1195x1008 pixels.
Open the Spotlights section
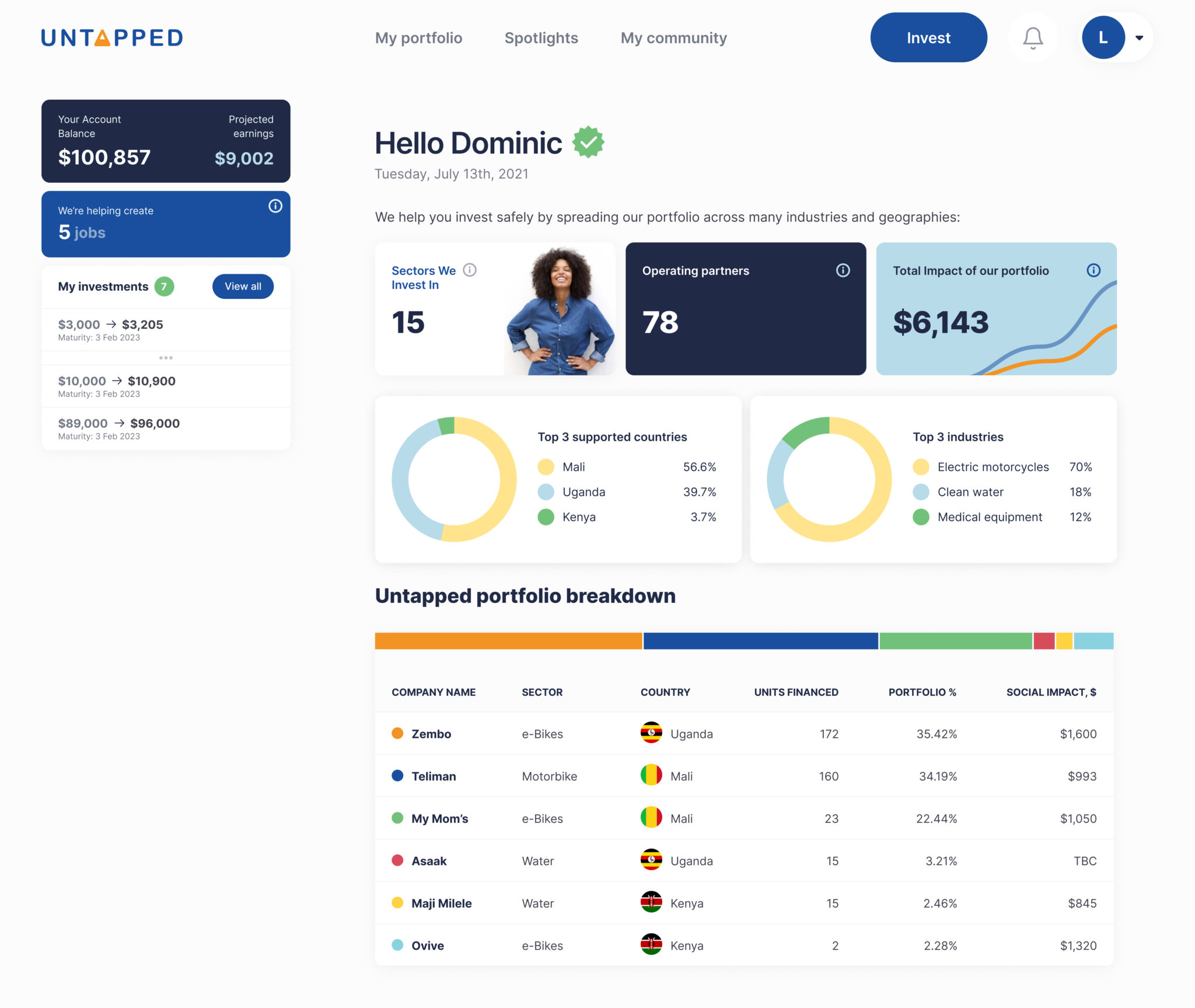click(541, 37)
